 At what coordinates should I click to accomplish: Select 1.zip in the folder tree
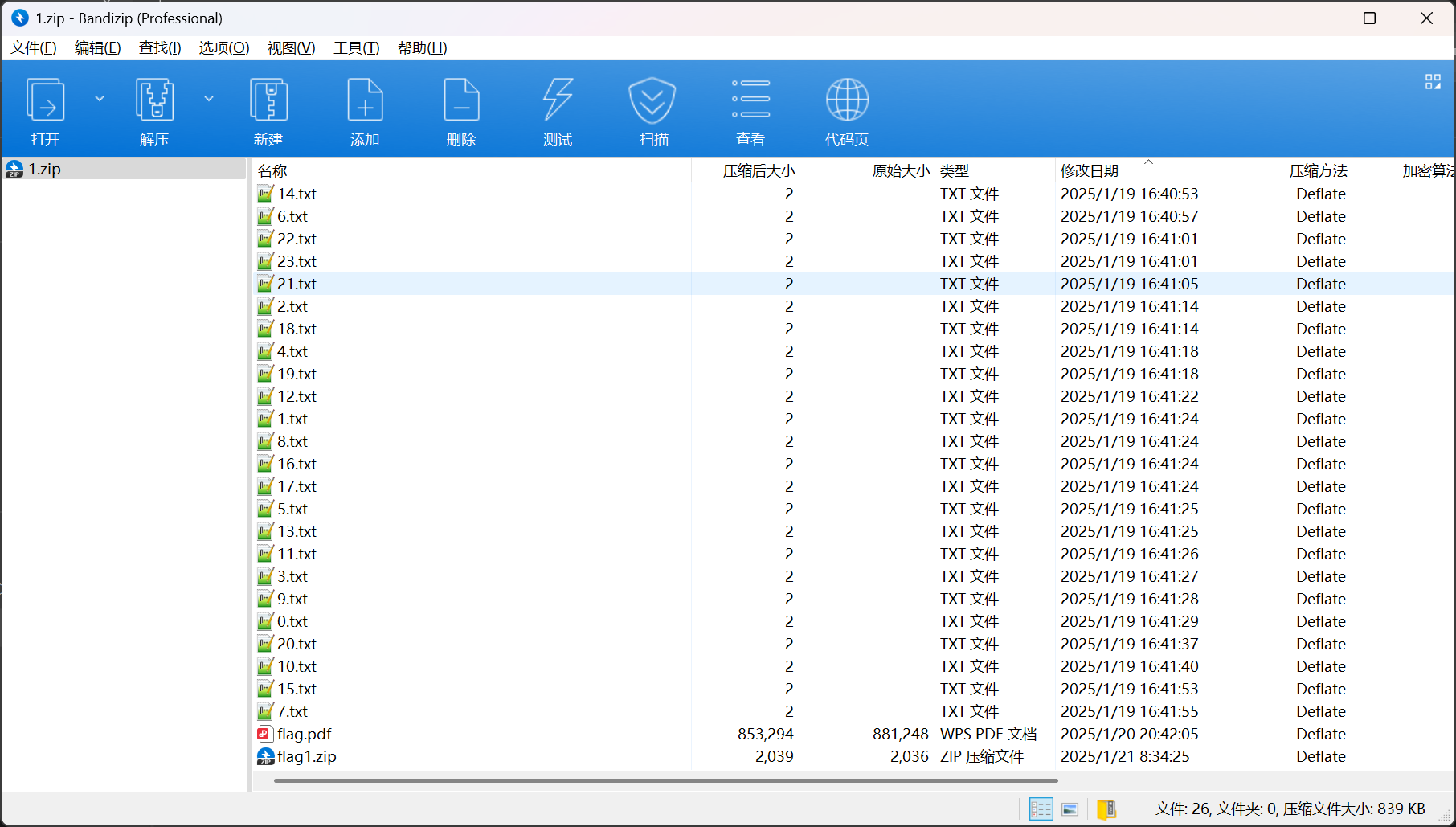(x=125, y=169)
